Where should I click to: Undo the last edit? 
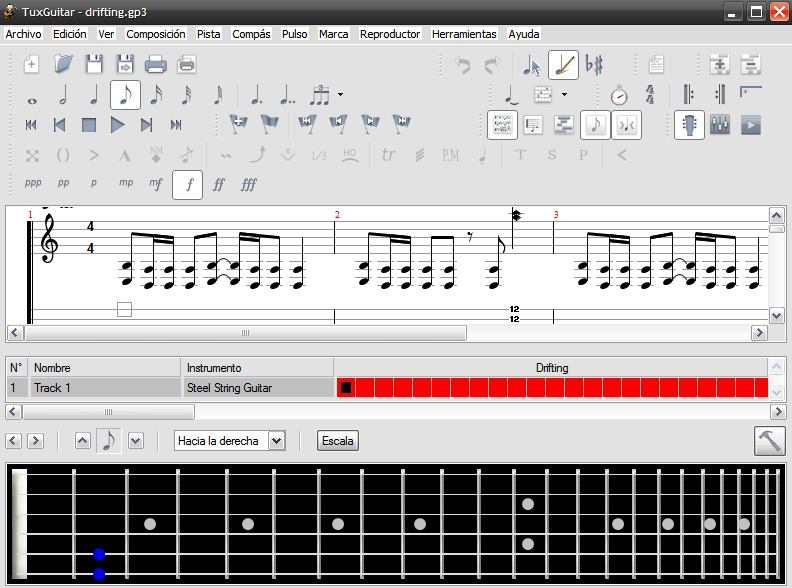(463, 65)
